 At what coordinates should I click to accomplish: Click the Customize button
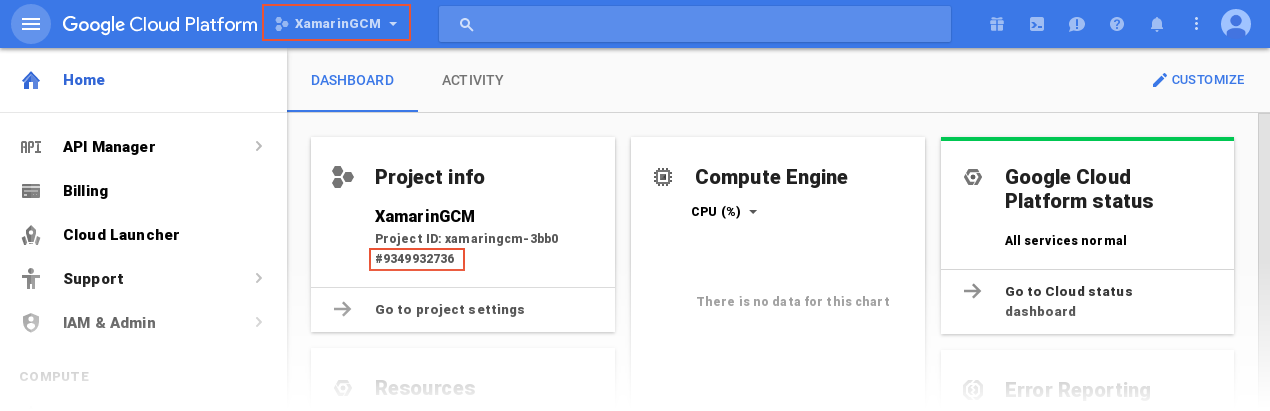(x=1198, y=80)
